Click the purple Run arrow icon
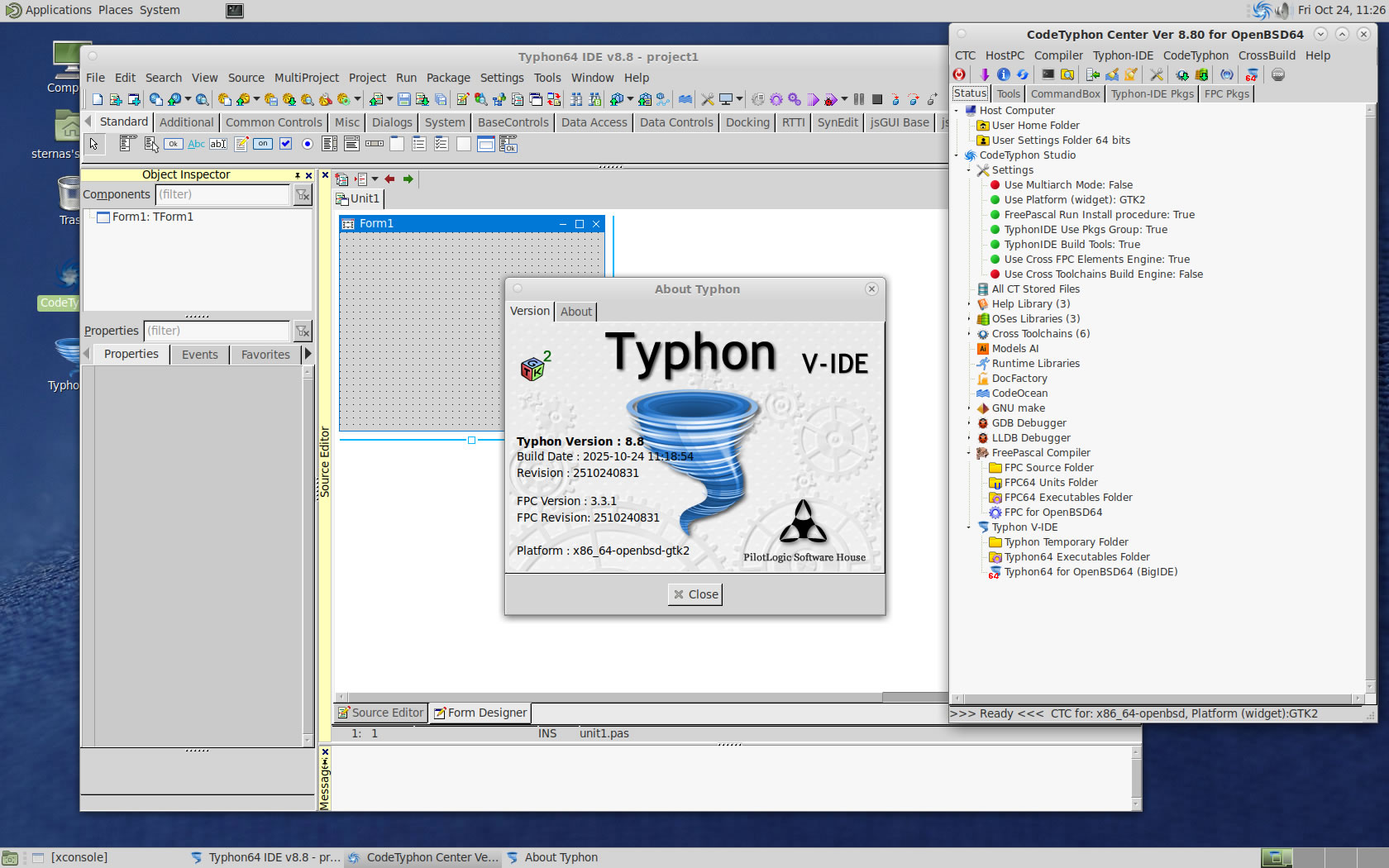 814,100
